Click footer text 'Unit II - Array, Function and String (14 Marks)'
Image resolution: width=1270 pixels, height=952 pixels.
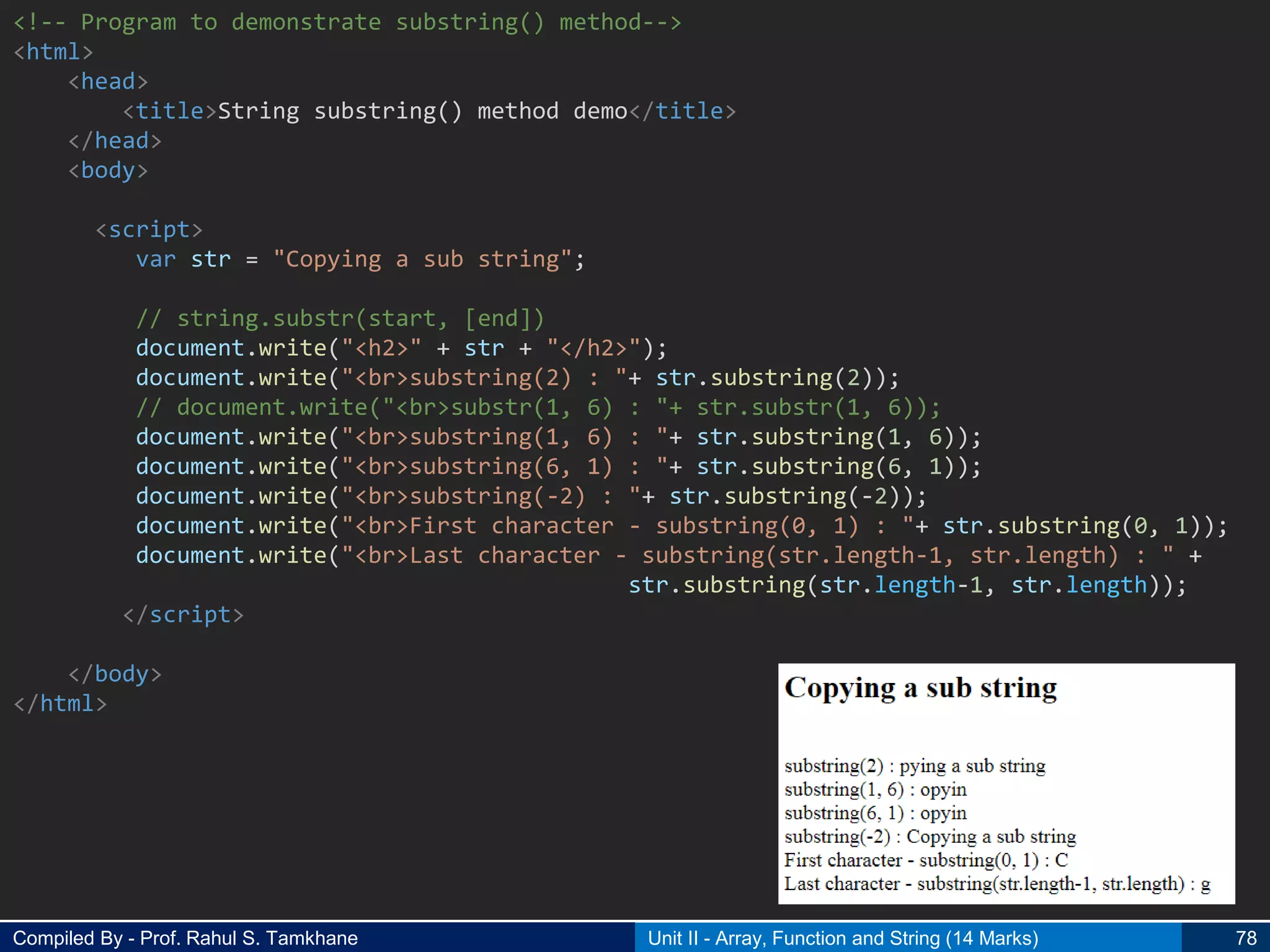pos(843,938)
